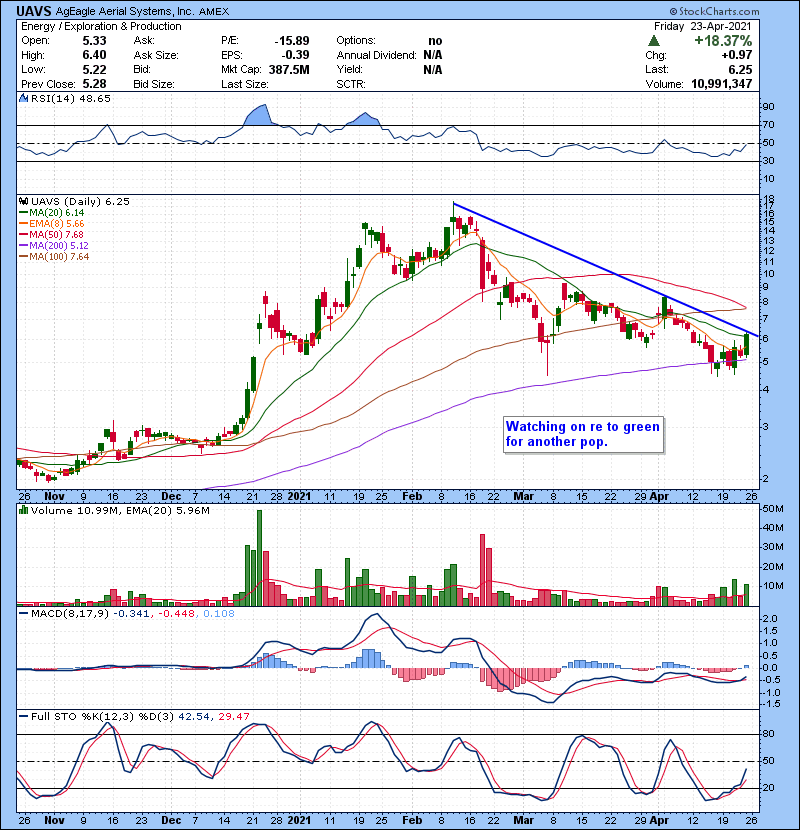
Task: Click the MA(50) 7.68 legend entry
Action: (51, 234)
